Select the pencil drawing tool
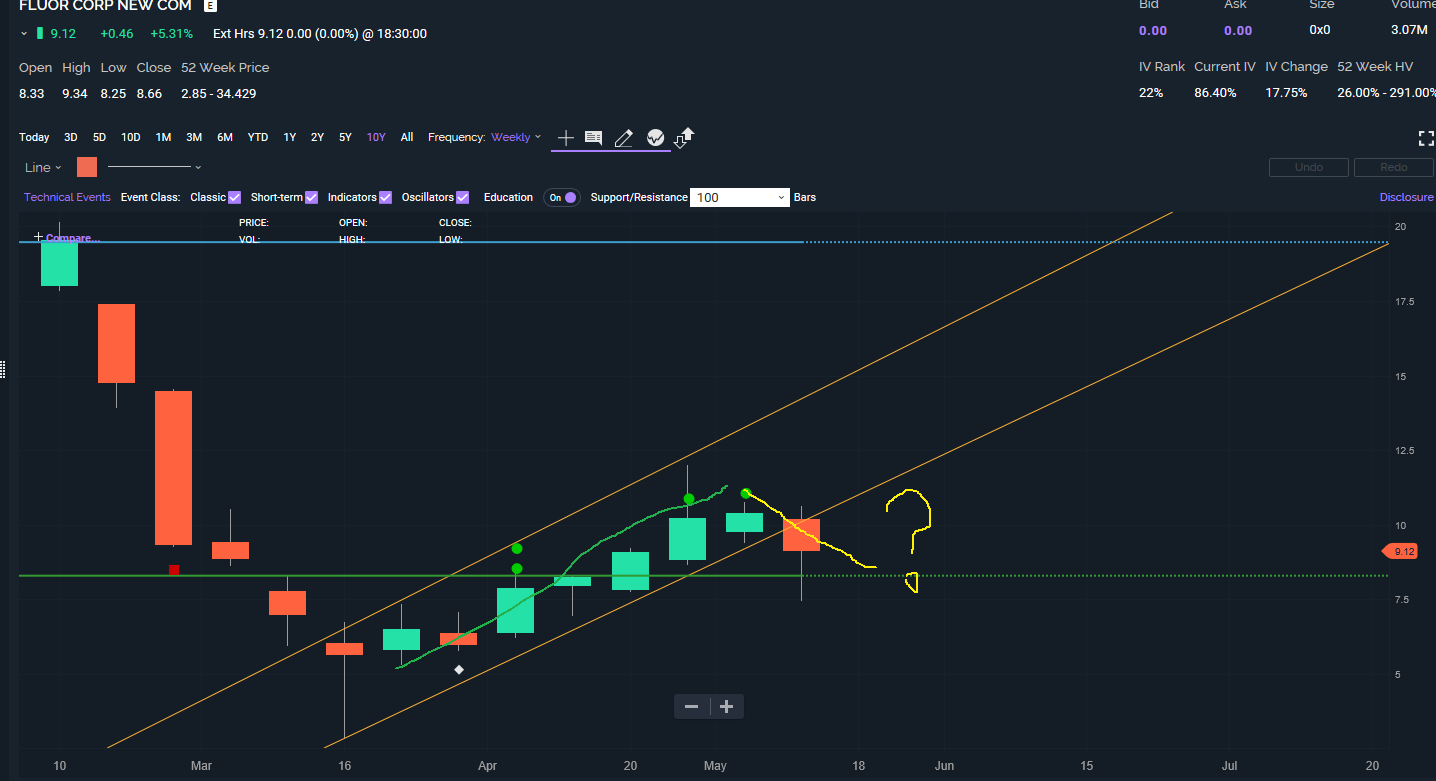The height and width of the screenshot is (781, 1436). click(624, 138)
